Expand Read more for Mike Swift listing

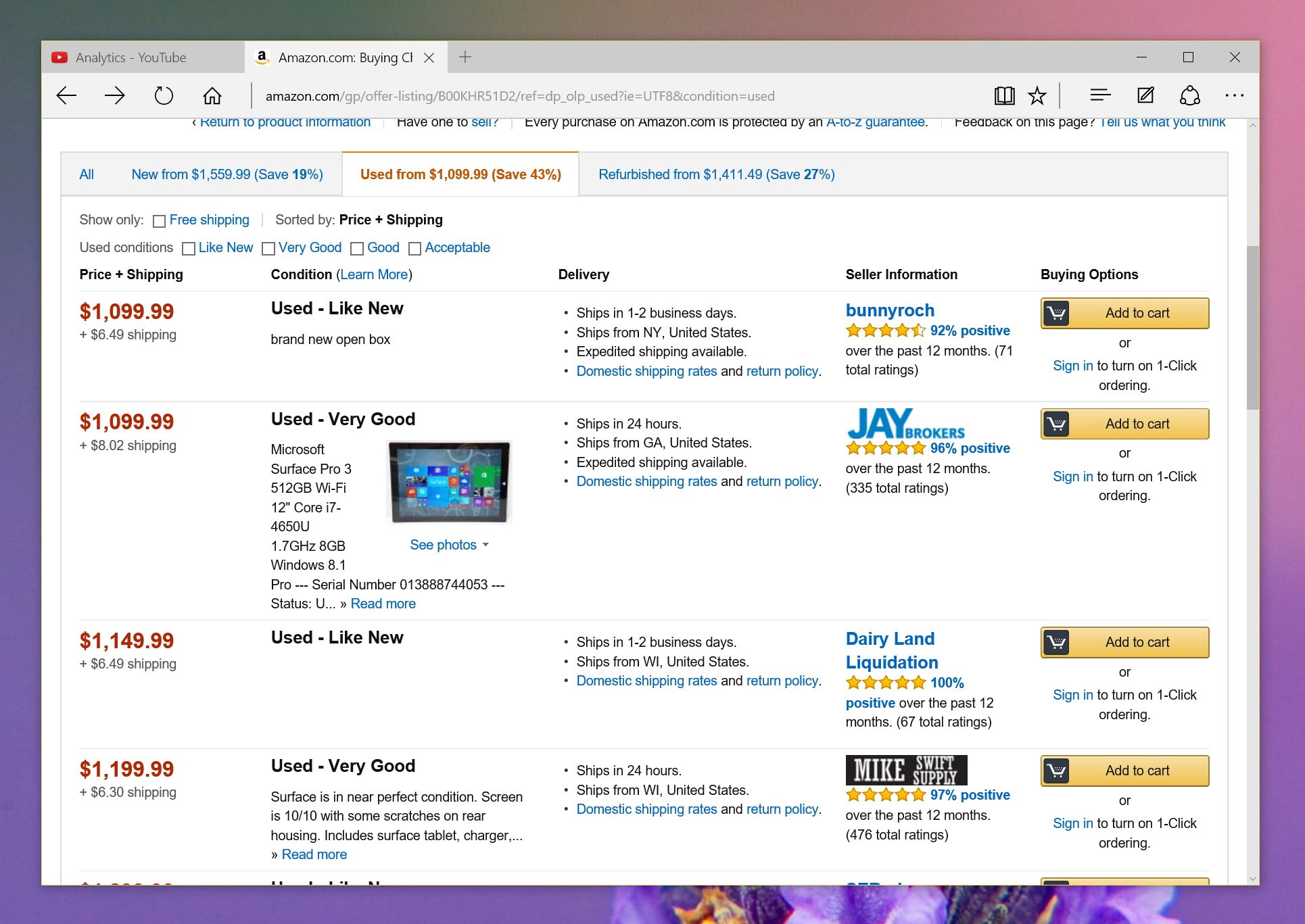tap(314, 854)
